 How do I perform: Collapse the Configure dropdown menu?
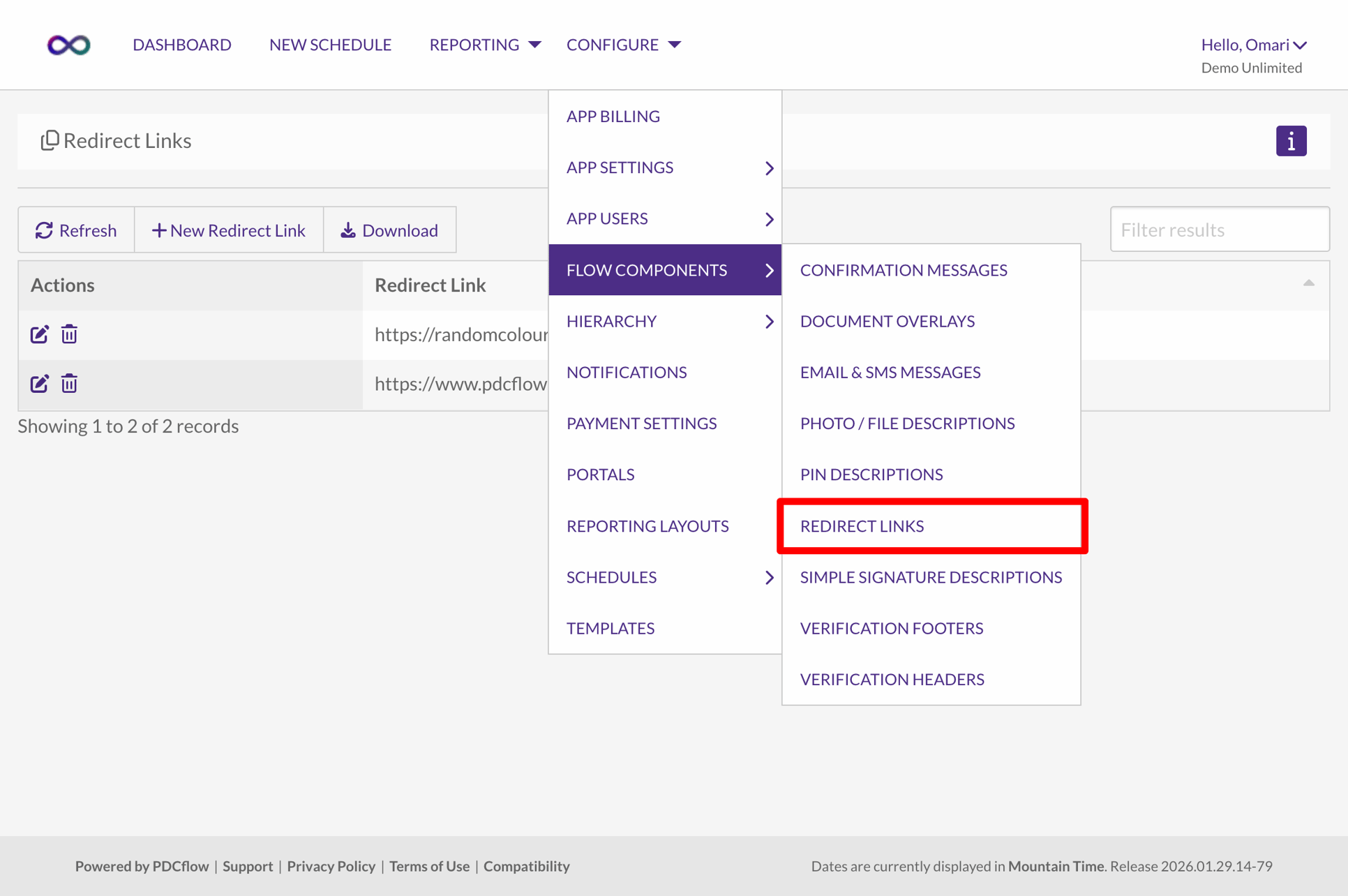(623, 45)
